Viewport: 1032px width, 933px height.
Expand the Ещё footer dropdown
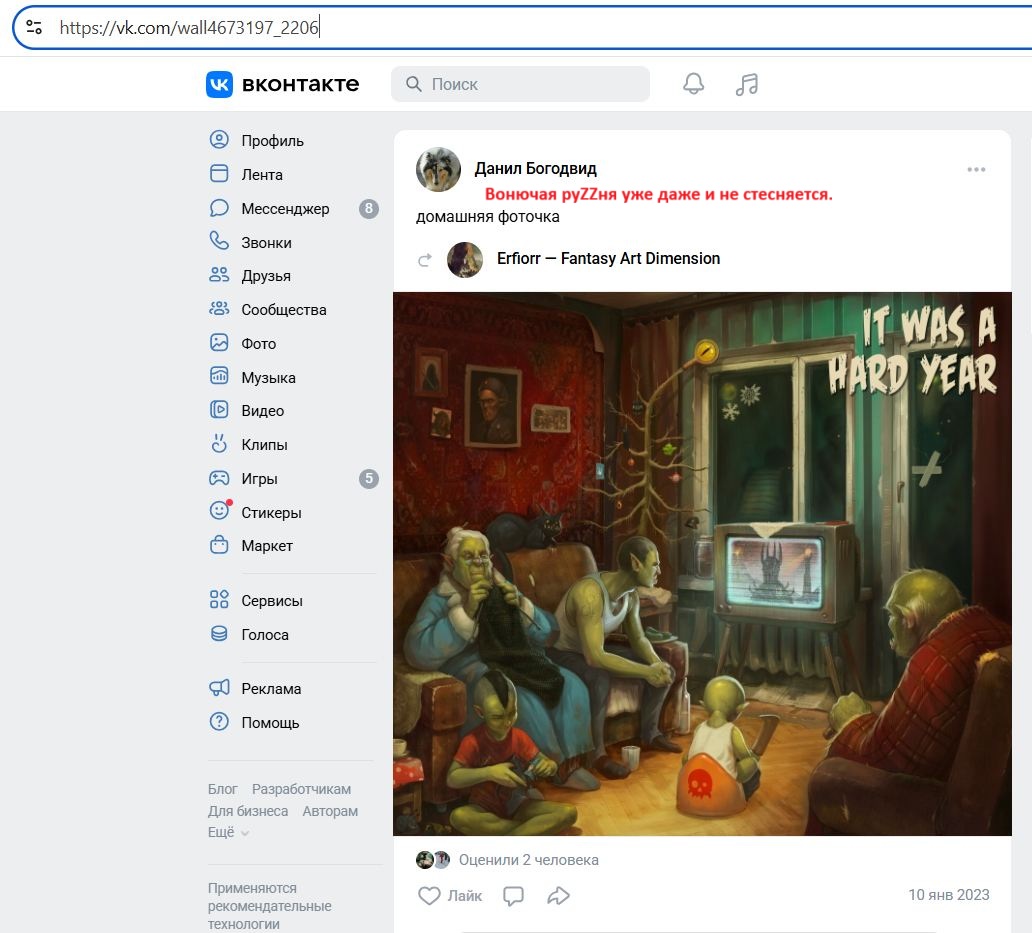[x=228, y=832]
